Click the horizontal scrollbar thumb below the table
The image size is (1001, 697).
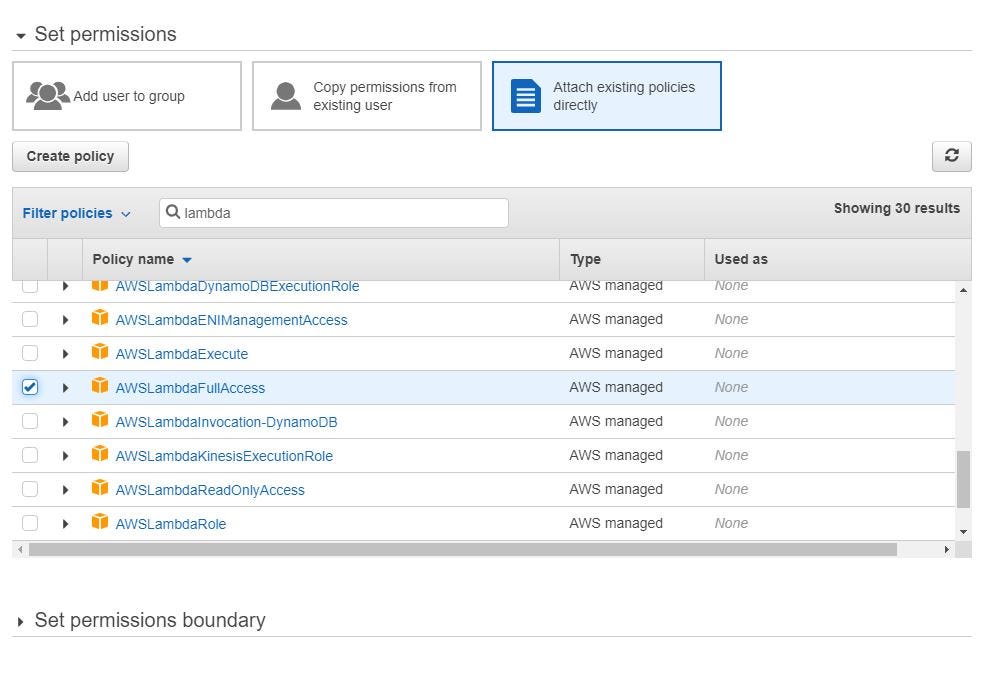pyautogui.click(x=463, y=550)
